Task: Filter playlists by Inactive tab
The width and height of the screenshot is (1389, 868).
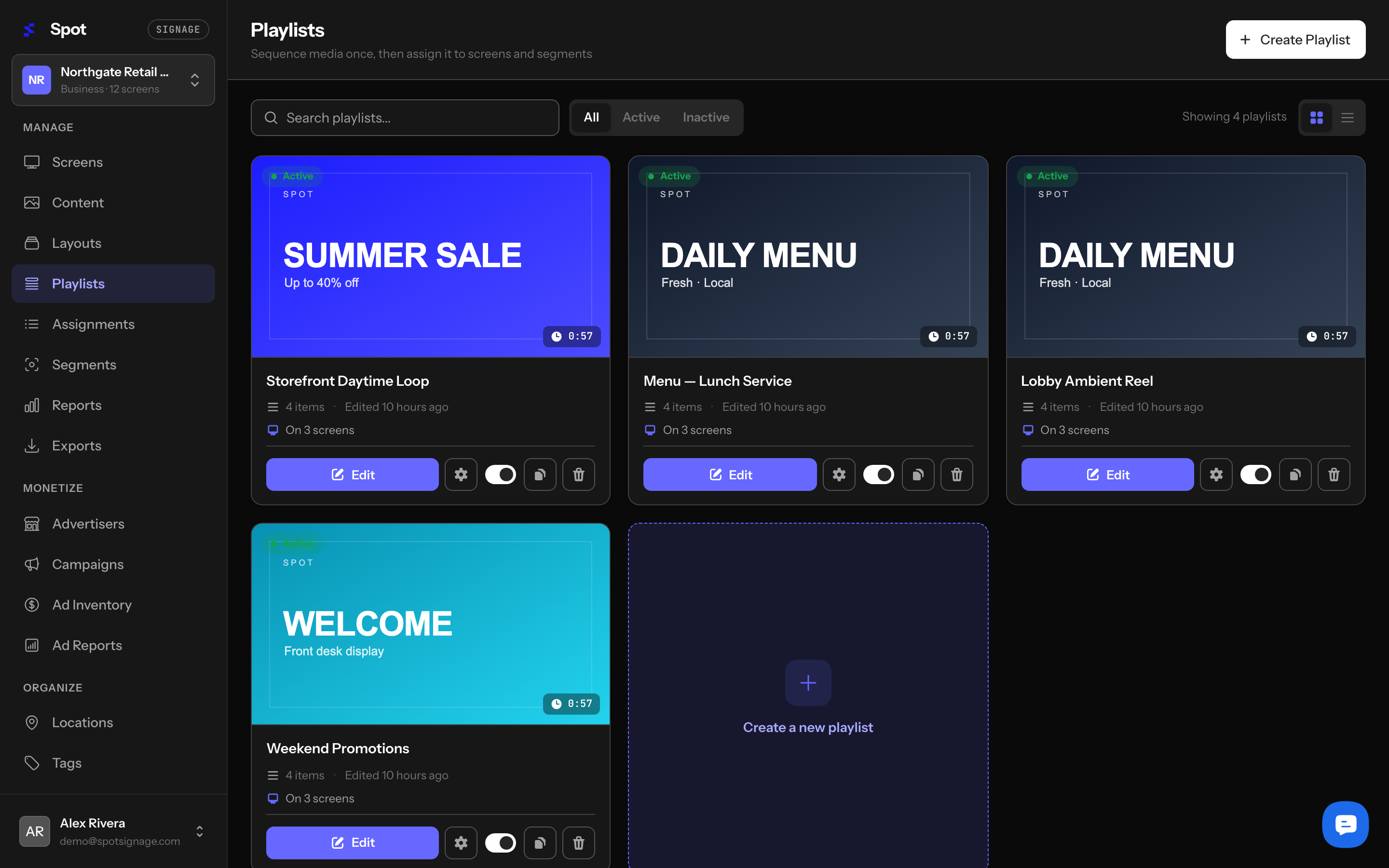Action: click(706, 117)
